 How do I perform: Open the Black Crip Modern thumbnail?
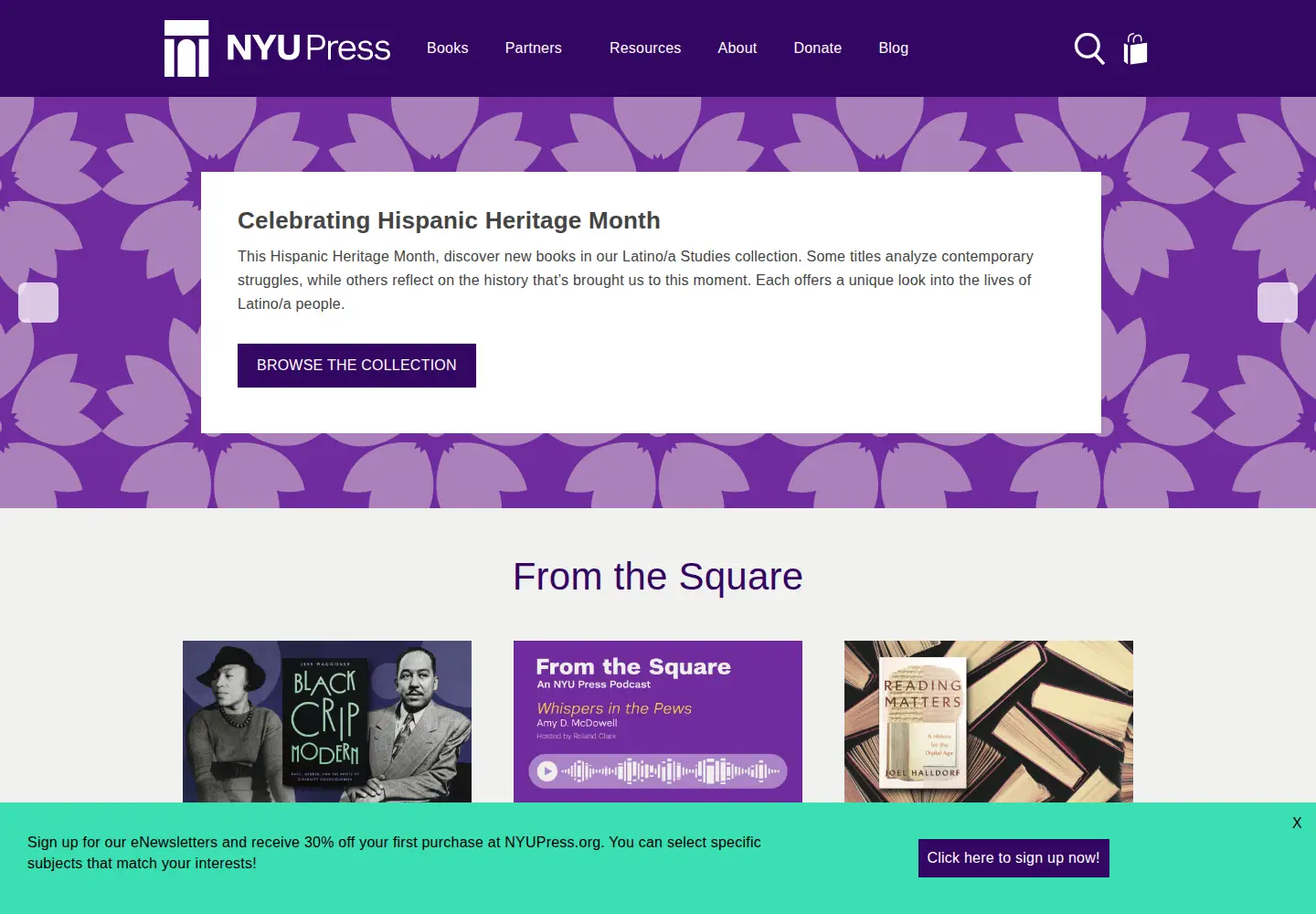(327, 722)
